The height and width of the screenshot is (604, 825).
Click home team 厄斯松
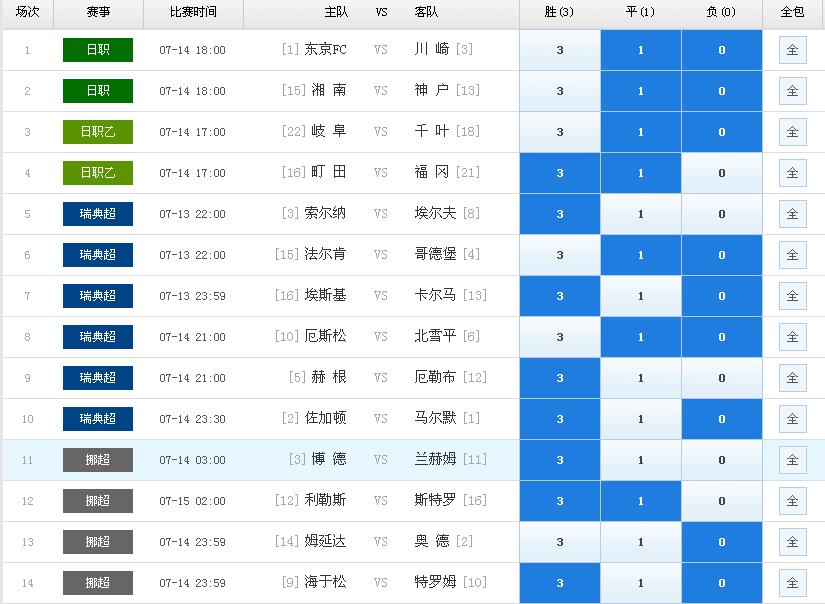(x=326, y=336)
